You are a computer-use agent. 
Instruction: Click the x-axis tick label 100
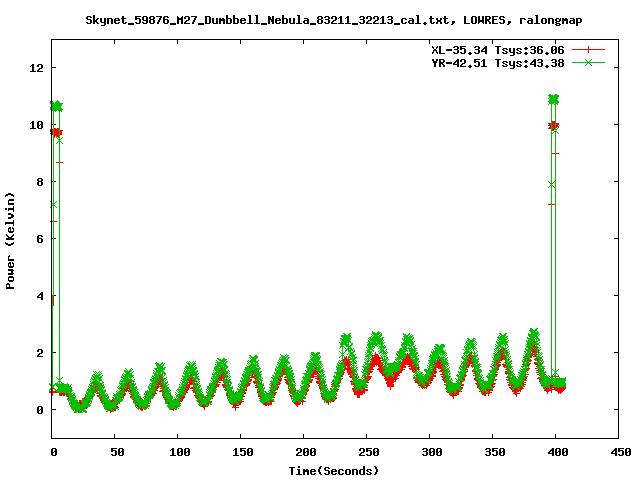pyautogui.click(x=180, y=452)
